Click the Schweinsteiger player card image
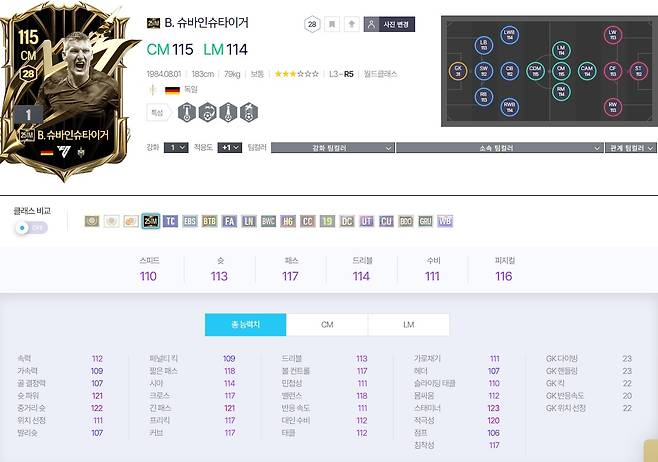The image size is (658, 462). click(66, 91)
